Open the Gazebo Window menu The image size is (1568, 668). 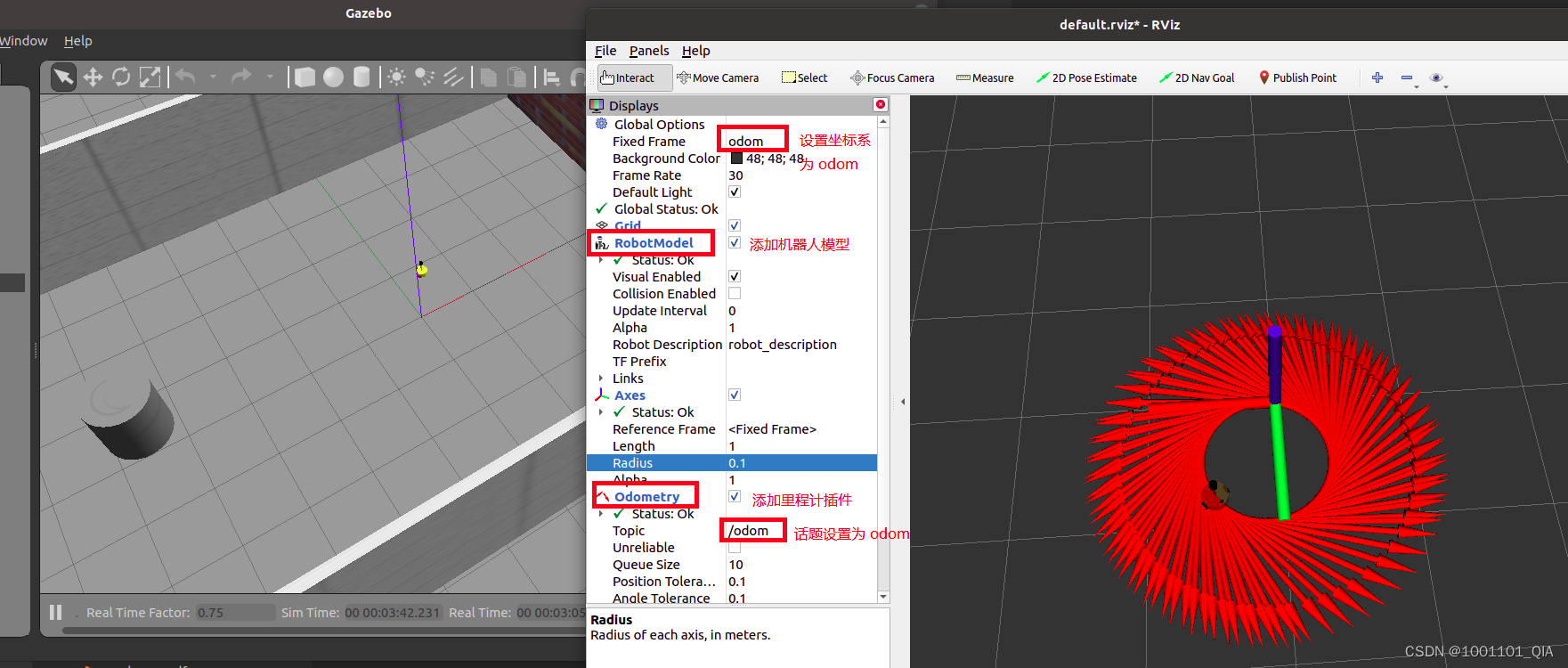(24, 41)
